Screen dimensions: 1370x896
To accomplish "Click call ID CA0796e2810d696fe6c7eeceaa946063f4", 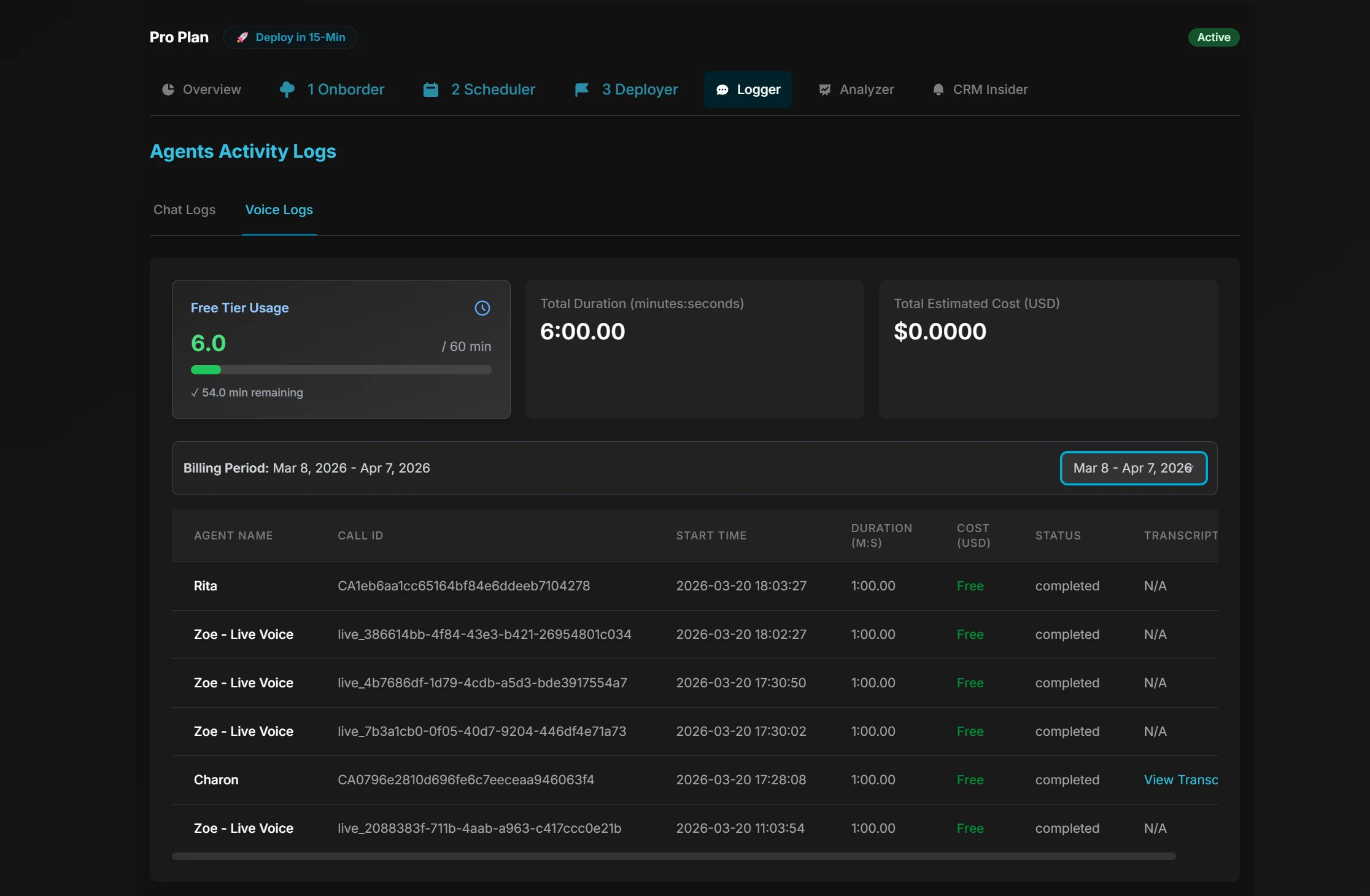I will 466,780.
